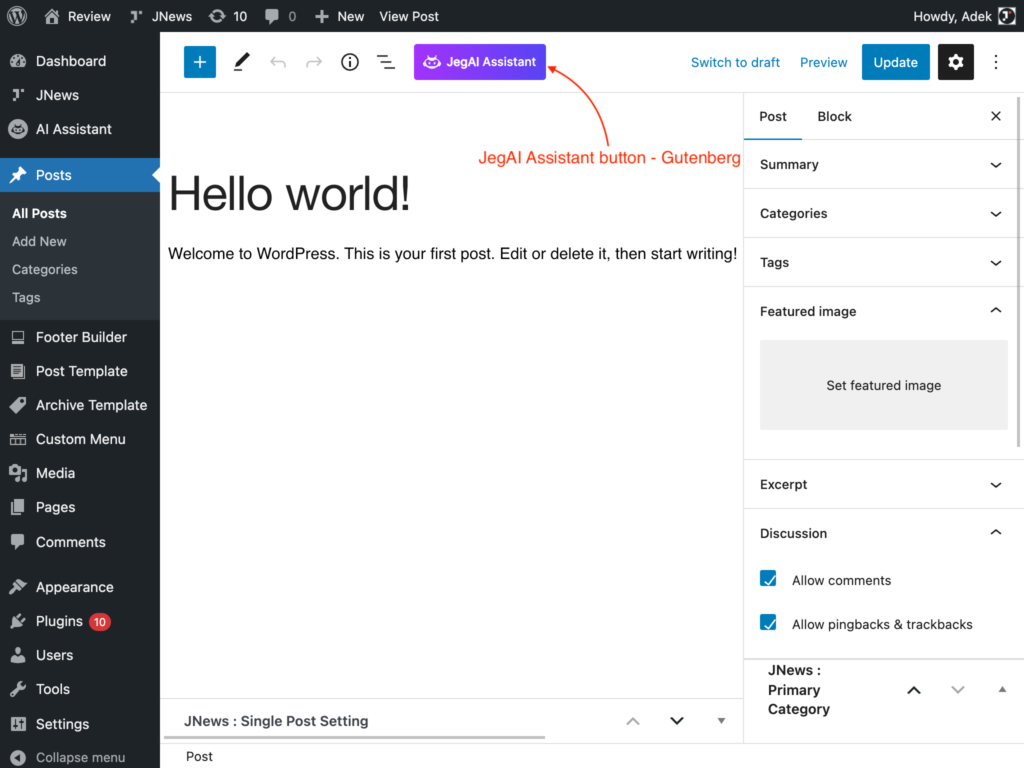Open the comments bubble icon in admin bar
Image resolution: width=1024 pixels, height=768 pixels.
point(272,16)
